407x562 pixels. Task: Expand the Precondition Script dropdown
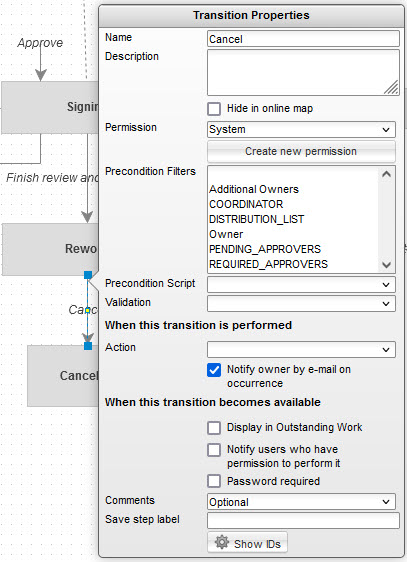pos(301,285)
